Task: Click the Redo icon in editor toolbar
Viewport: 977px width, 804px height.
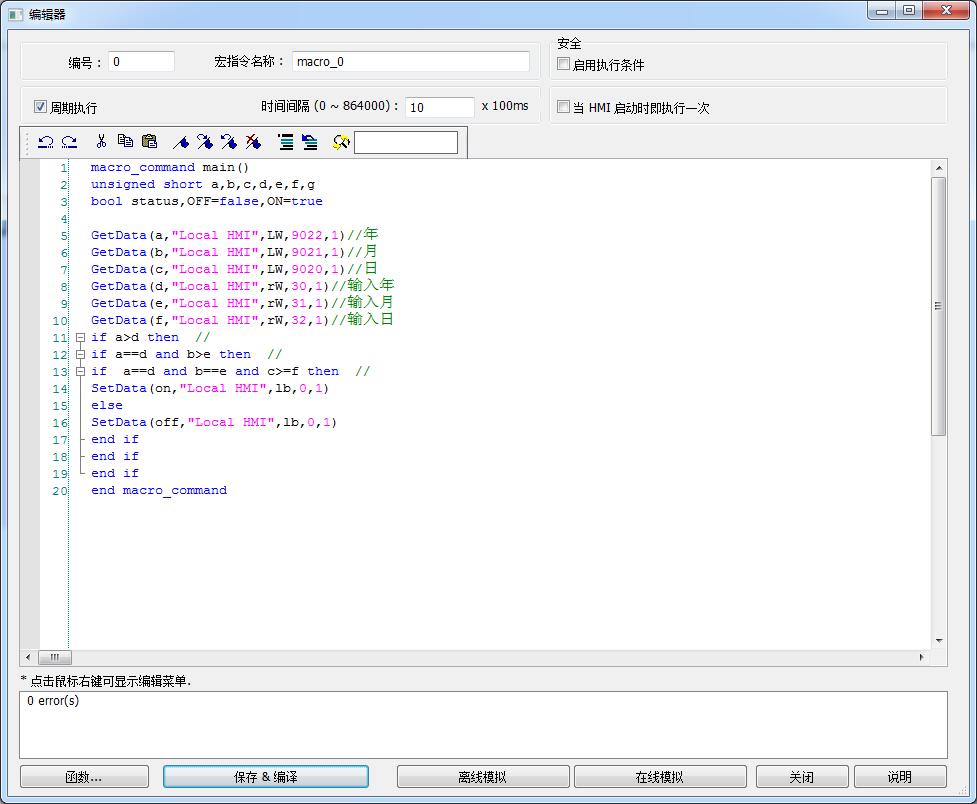Action: (x=69, y=142)
